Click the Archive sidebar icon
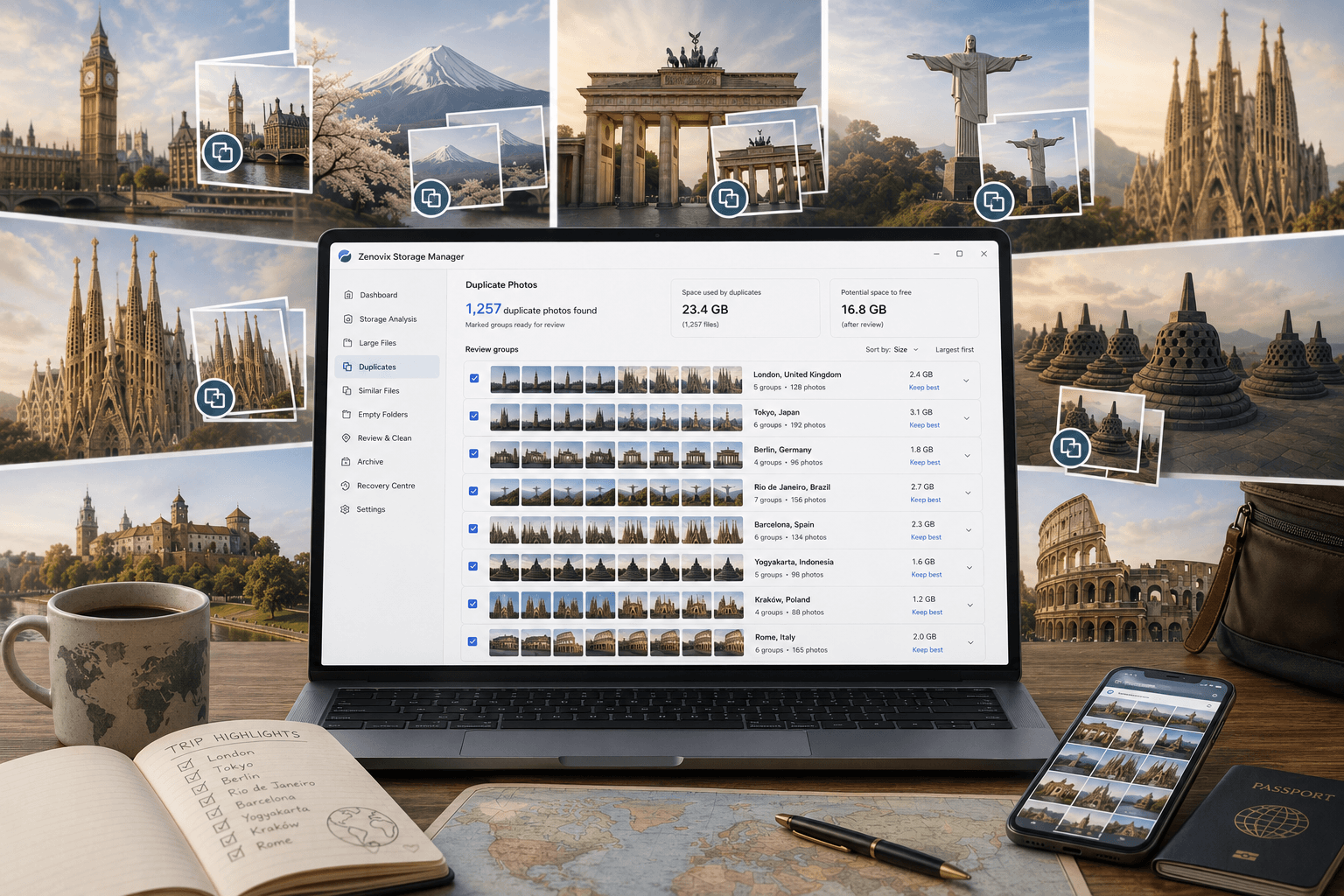This screenshot has width=1344, height=896. (346, 461)
